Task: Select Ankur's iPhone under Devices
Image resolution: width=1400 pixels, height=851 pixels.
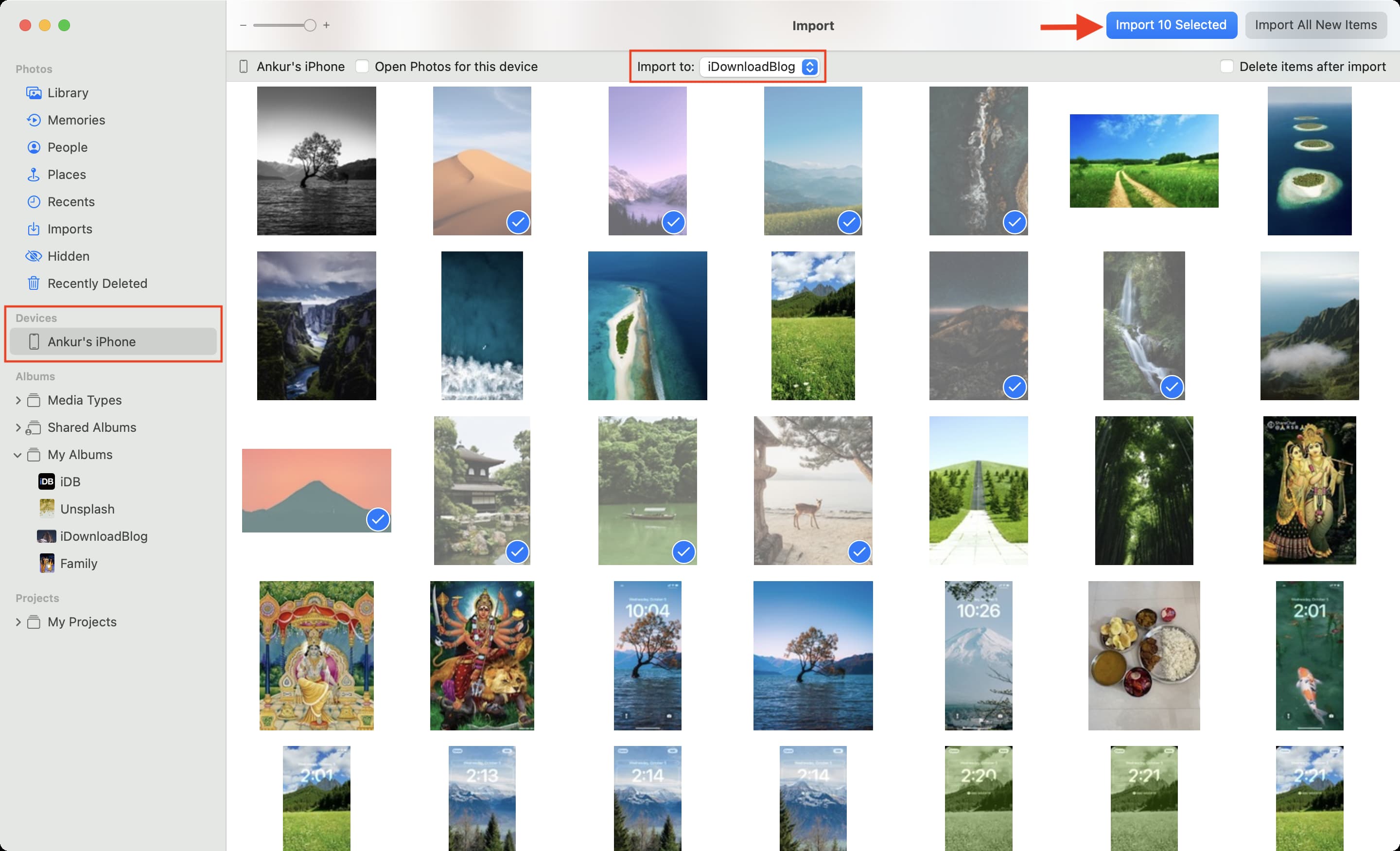Action: tap(91, 342)
